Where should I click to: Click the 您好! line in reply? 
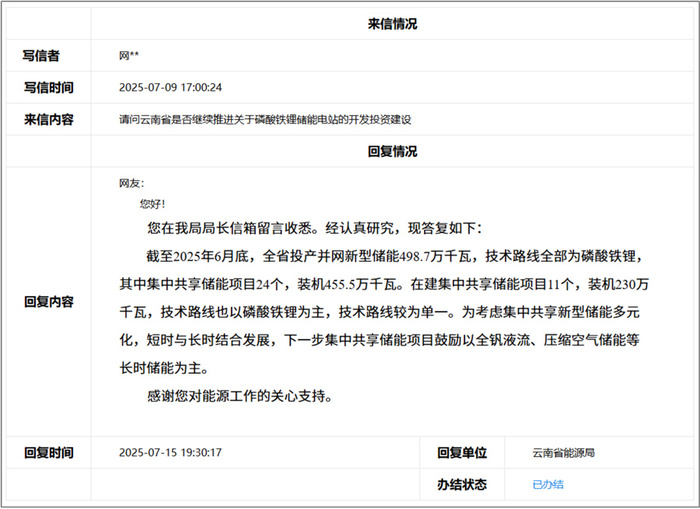point(152,204)
